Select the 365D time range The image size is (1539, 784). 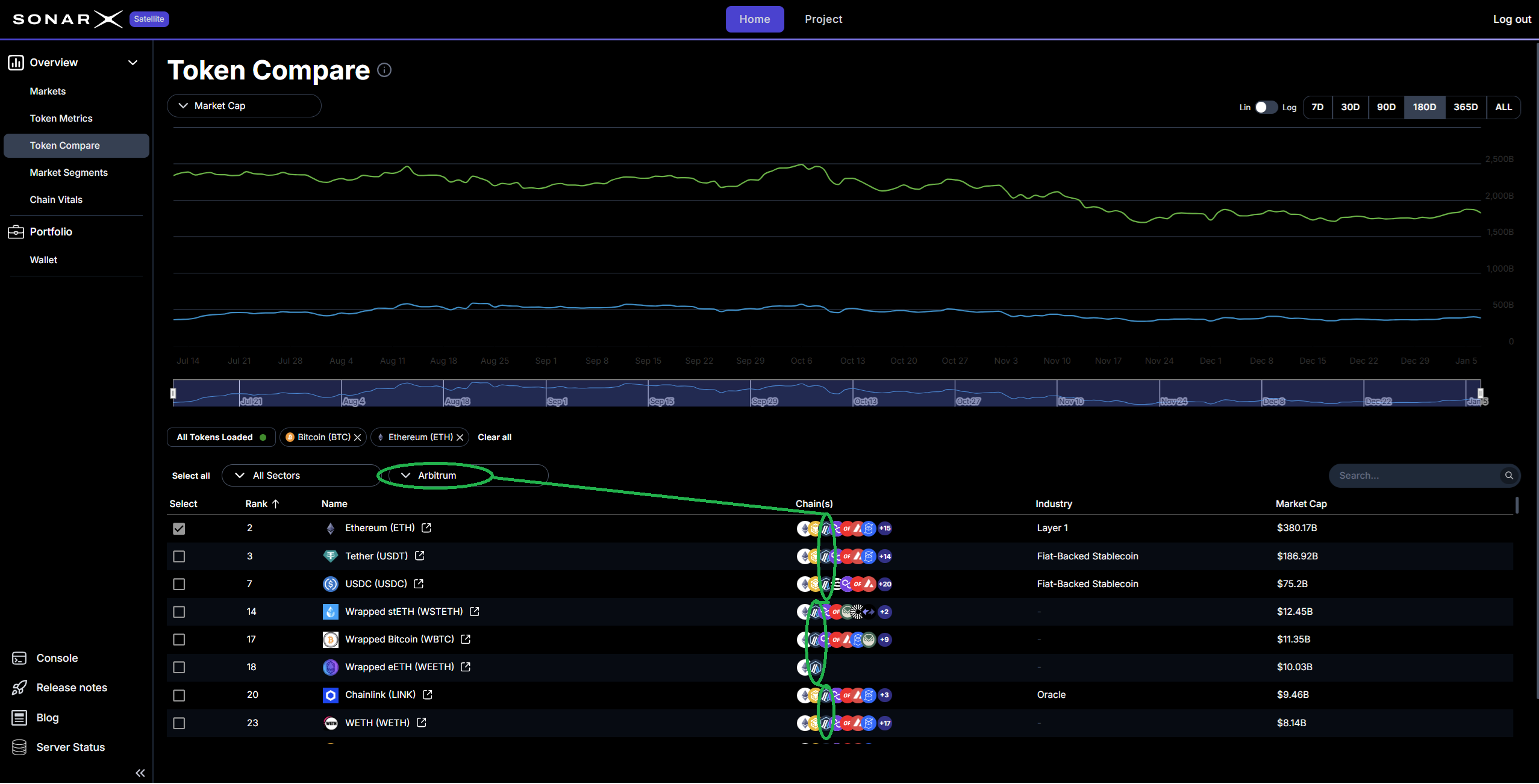pyautogui.click(x=1465, y=107)
